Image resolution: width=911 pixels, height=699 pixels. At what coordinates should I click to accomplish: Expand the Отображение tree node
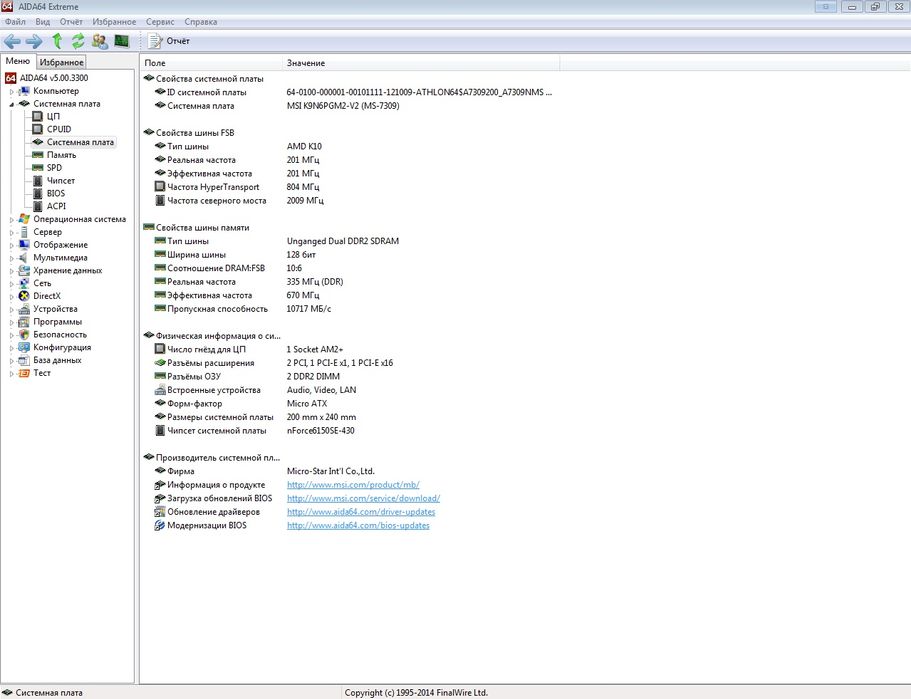pos(11,245)
